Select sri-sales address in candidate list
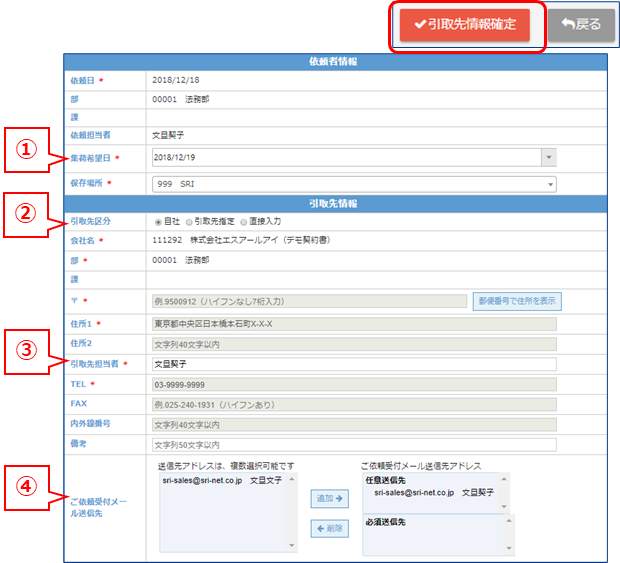Viewport: 620px width, 563px height. (215, 481)
